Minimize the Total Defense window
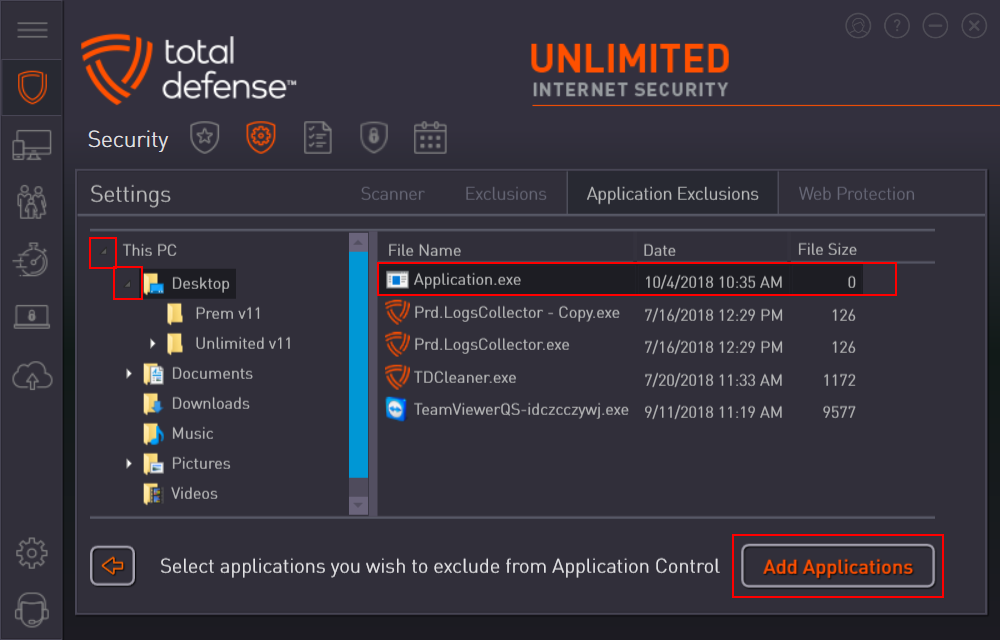 click(x=935, y=26)
